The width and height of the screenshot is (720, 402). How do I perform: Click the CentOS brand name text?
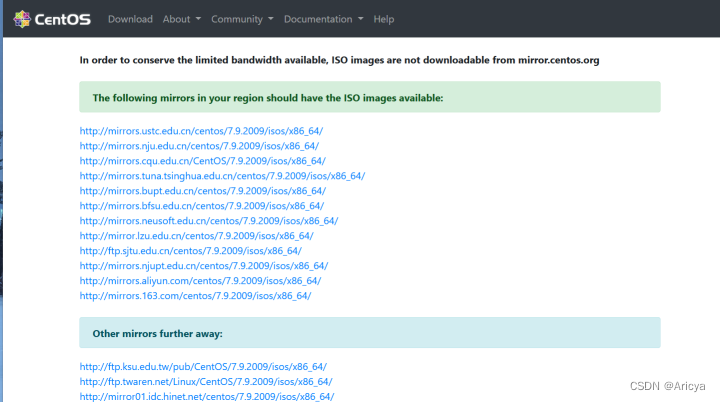62,20
